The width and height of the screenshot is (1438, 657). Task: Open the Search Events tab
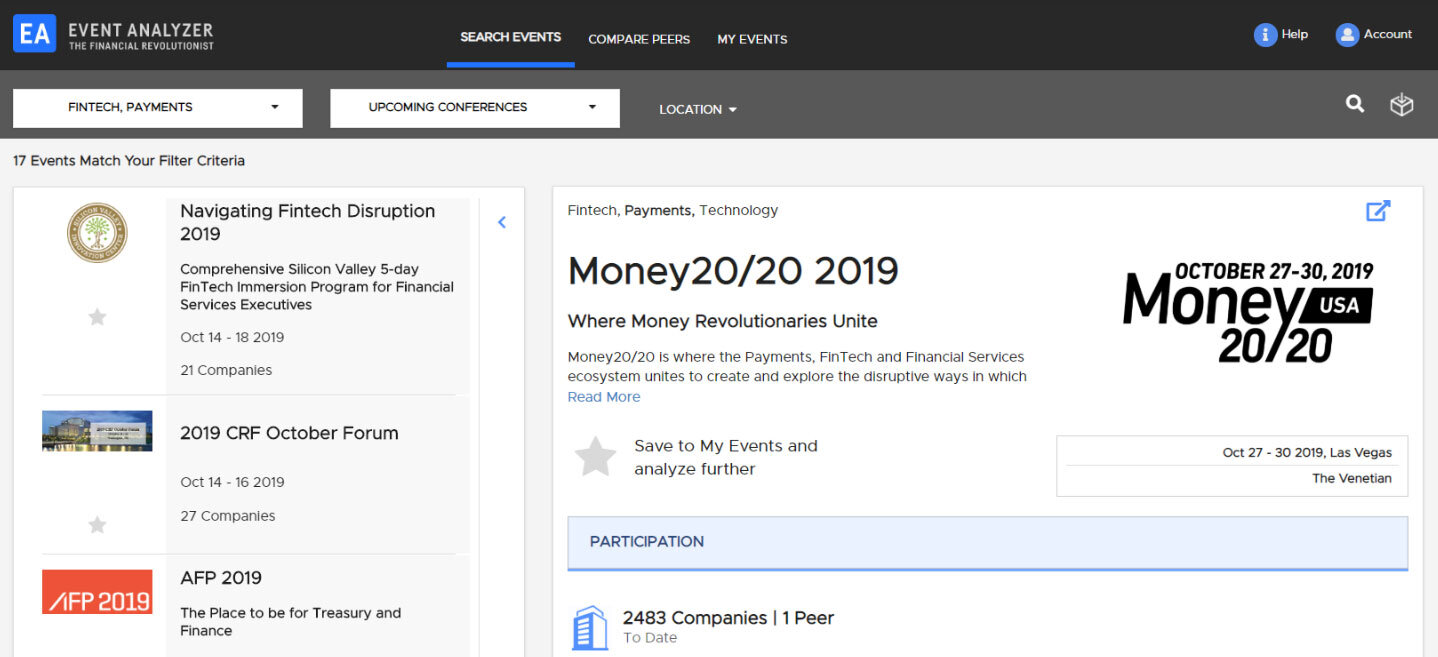pos(510,37)
